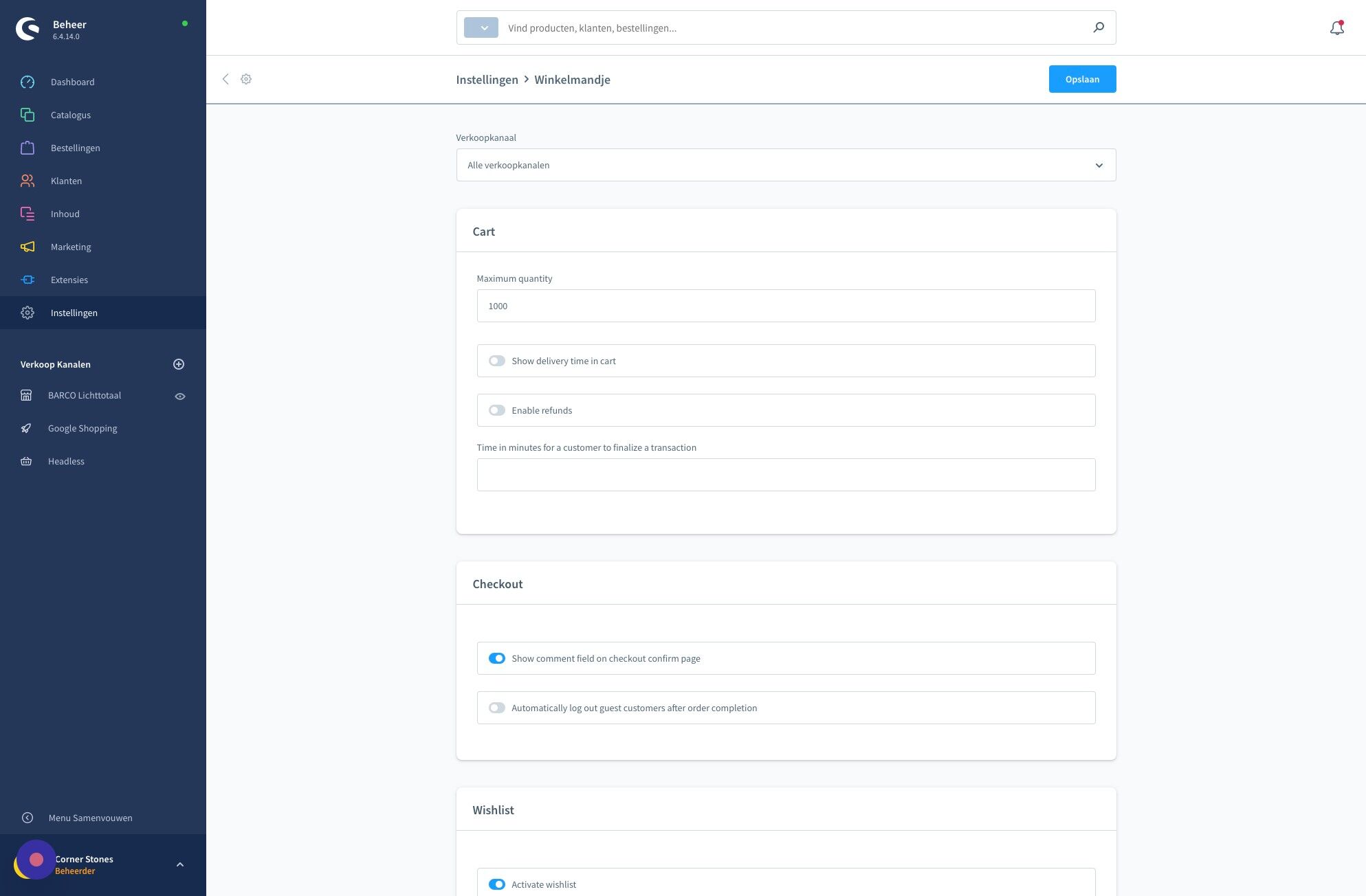The height and width of the screenshot is (896, 1366).
Task: Click the Verkoop Kanalen heading
Action: tap(56, 364)
